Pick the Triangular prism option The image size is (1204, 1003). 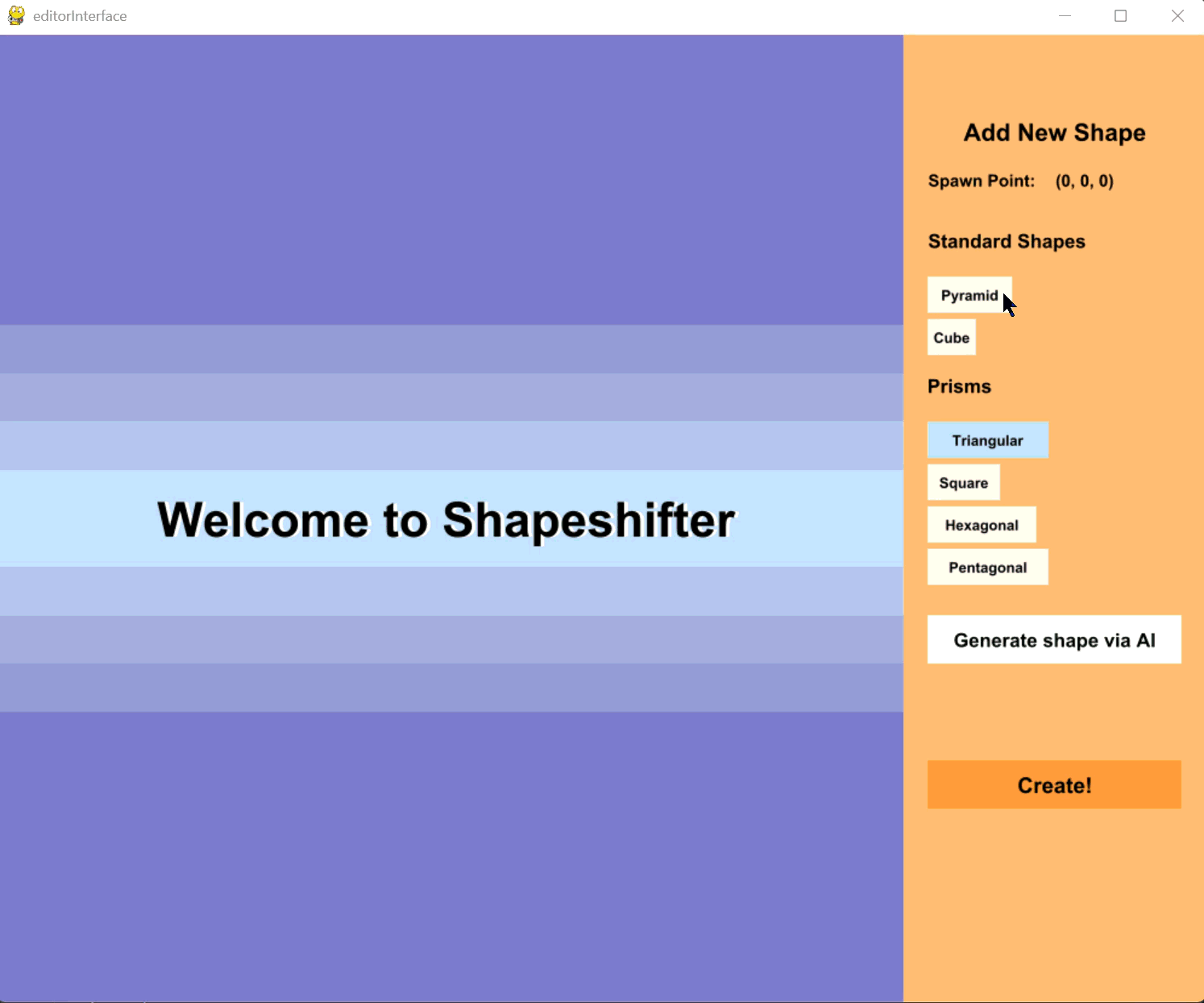click(x=988, y=440)
